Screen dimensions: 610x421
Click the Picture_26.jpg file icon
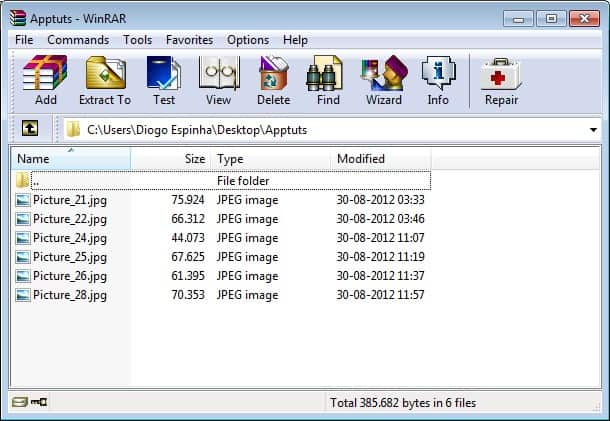point(23,276)
